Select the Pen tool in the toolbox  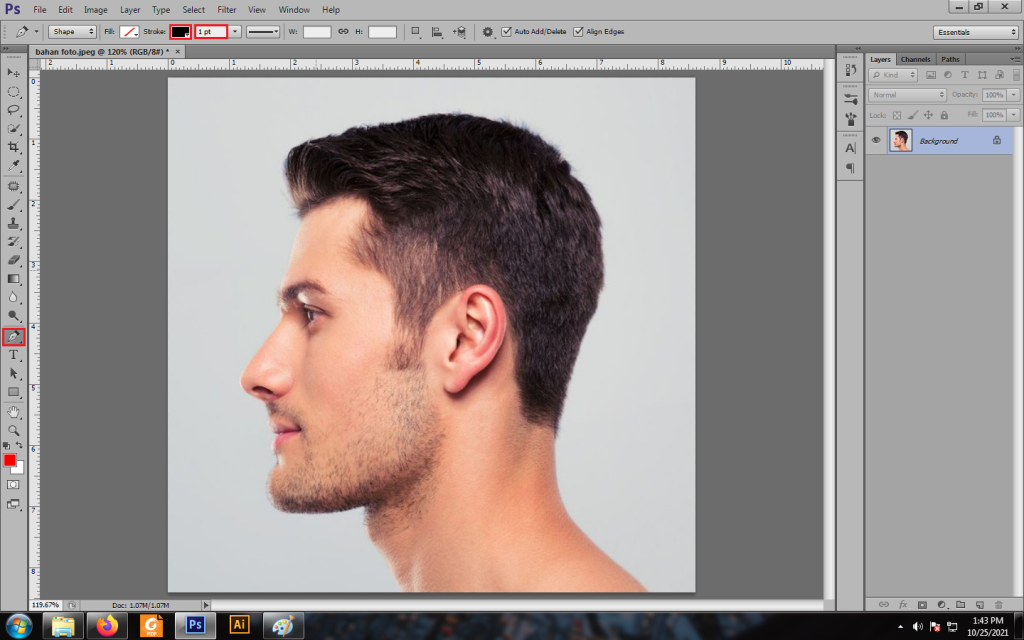pyautogui.click(x=14, y=337)
